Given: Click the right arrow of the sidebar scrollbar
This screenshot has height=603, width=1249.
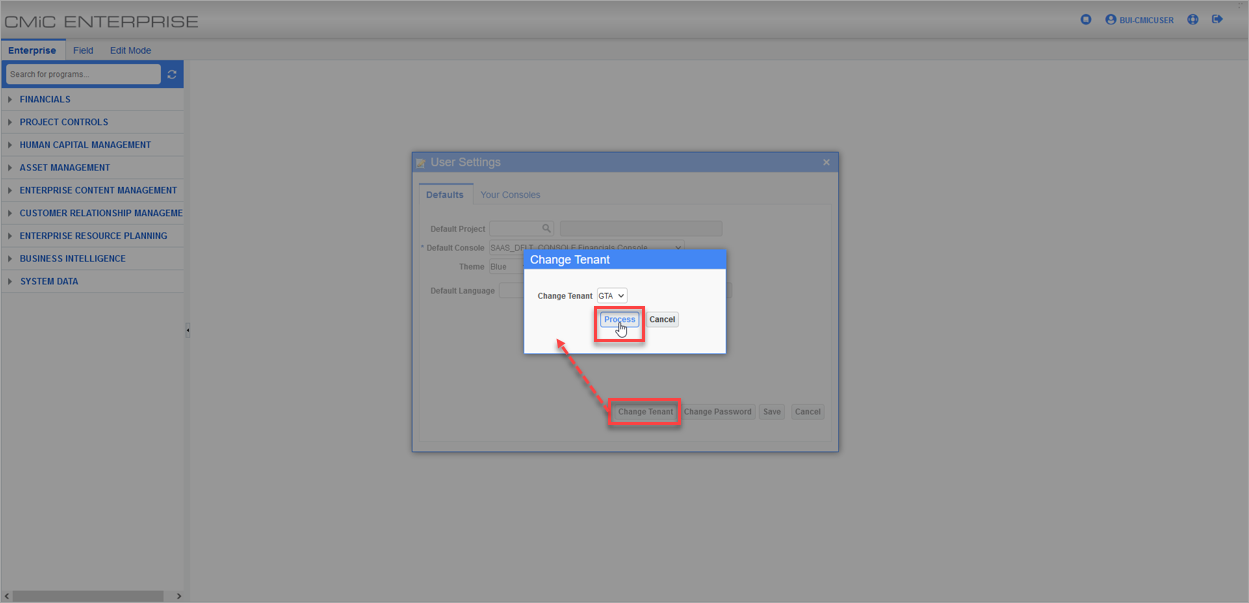Looking at the screenshot, I should pos(178,596).
